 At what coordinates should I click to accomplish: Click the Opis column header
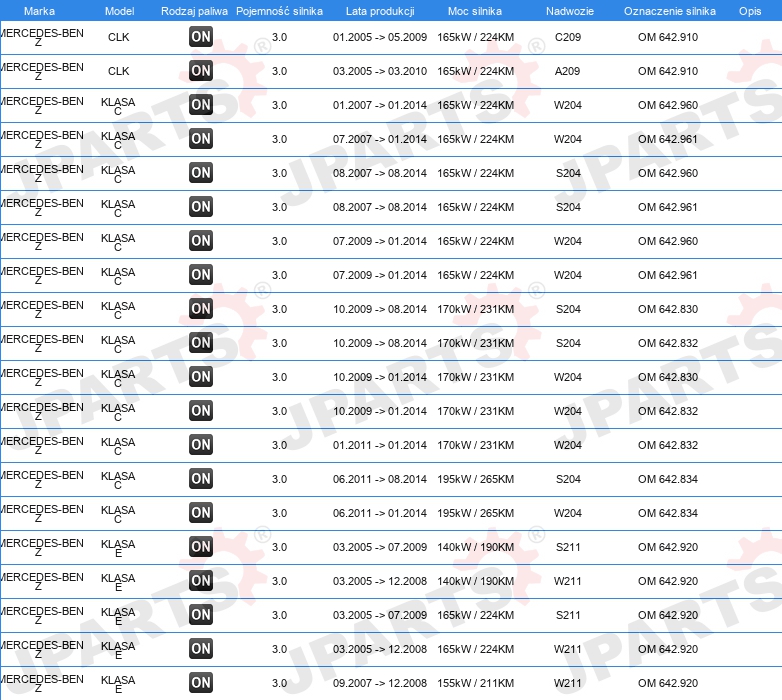tap(750, 11)
